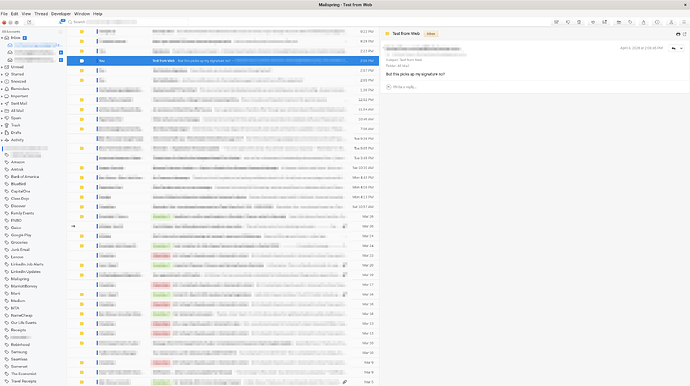
Task: Click the compose new message icon
Action: pyautogui.click(x=29, y=22)
